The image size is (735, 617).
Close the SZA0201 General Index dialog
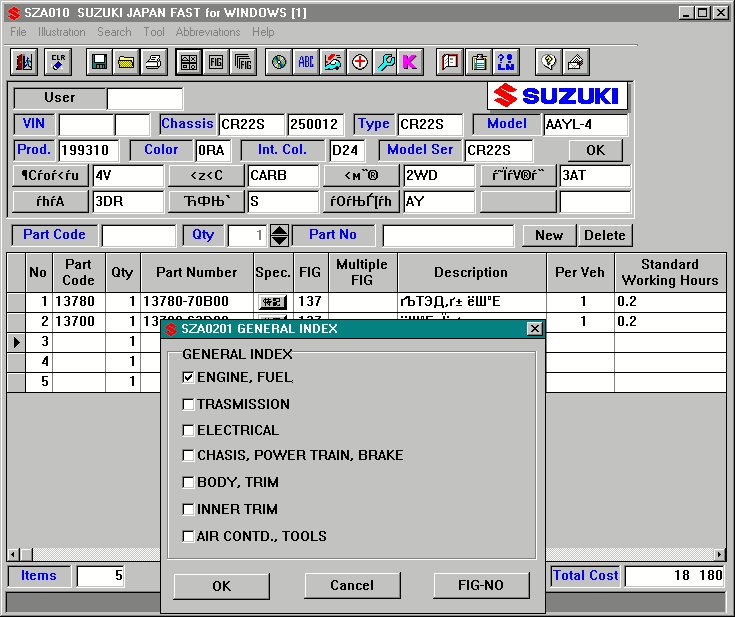click(534, 329)
